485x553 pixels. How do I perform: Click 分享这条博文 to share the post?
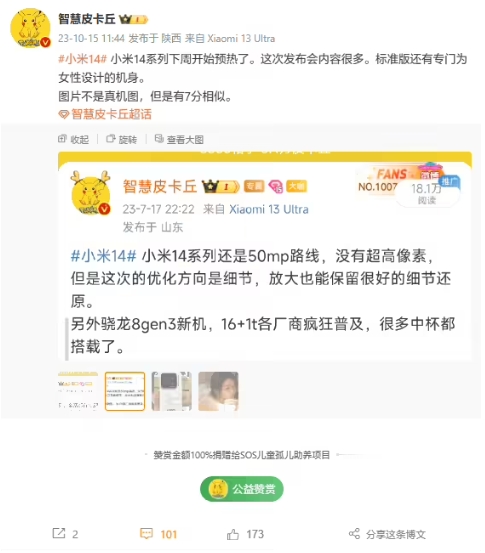click(395, 534)
